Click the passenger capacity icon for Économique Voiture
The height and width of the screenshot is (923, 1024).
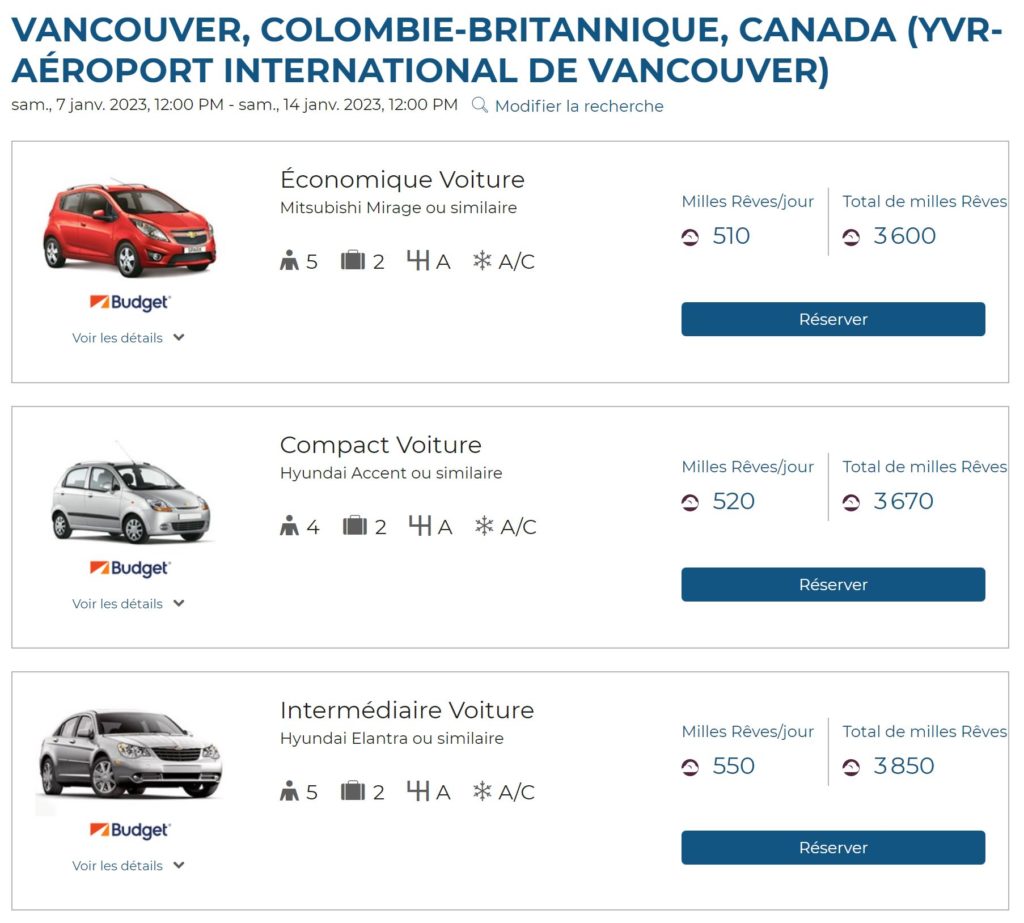click(290, 260)
